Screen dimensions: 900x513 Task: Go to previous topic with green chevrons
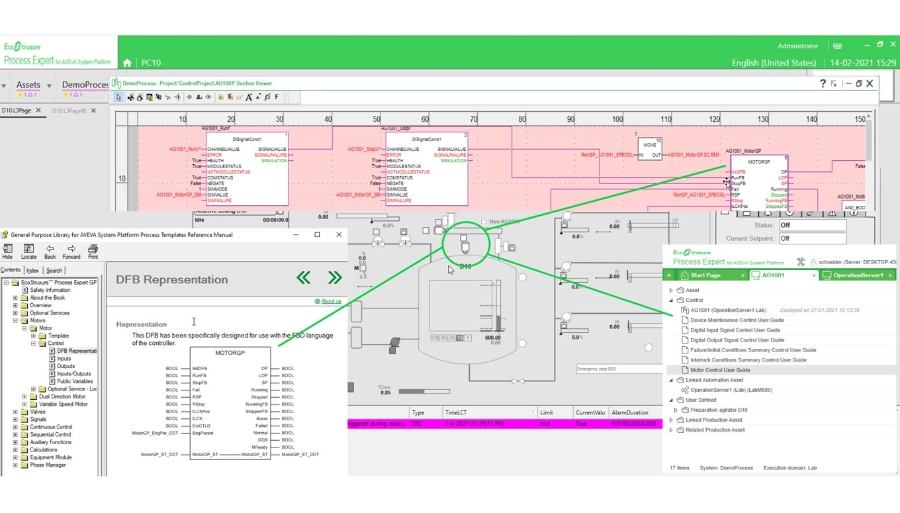[x=304, y=277]
